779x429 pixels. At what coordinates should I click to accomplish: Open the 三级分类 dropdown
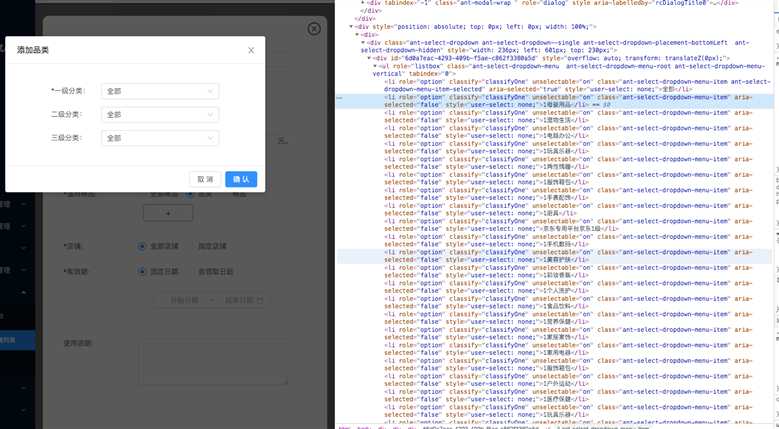(x=160, y=138)
